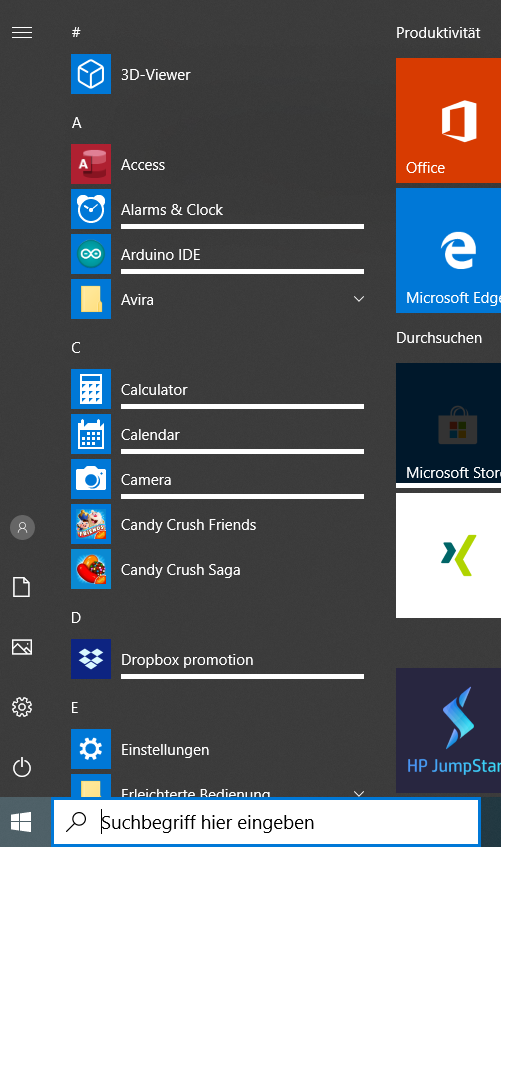
Task: Click the Access label text
Action: [x=143, y=165]
